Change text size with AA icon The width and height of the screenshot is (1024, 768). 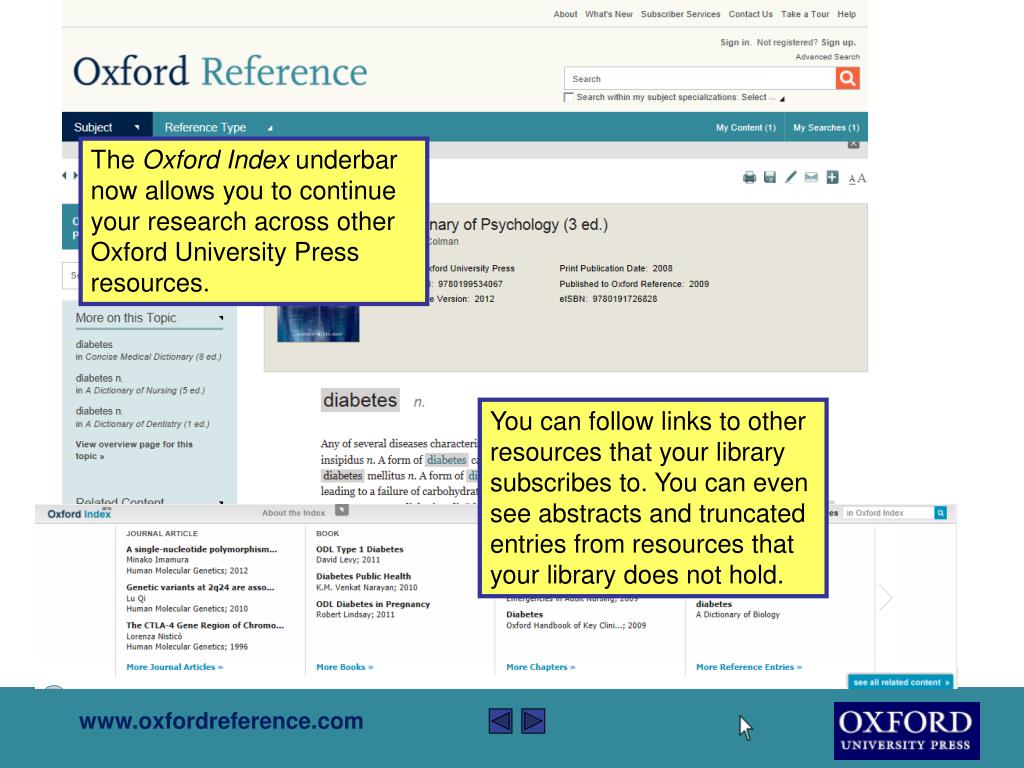tap(857, 178)
